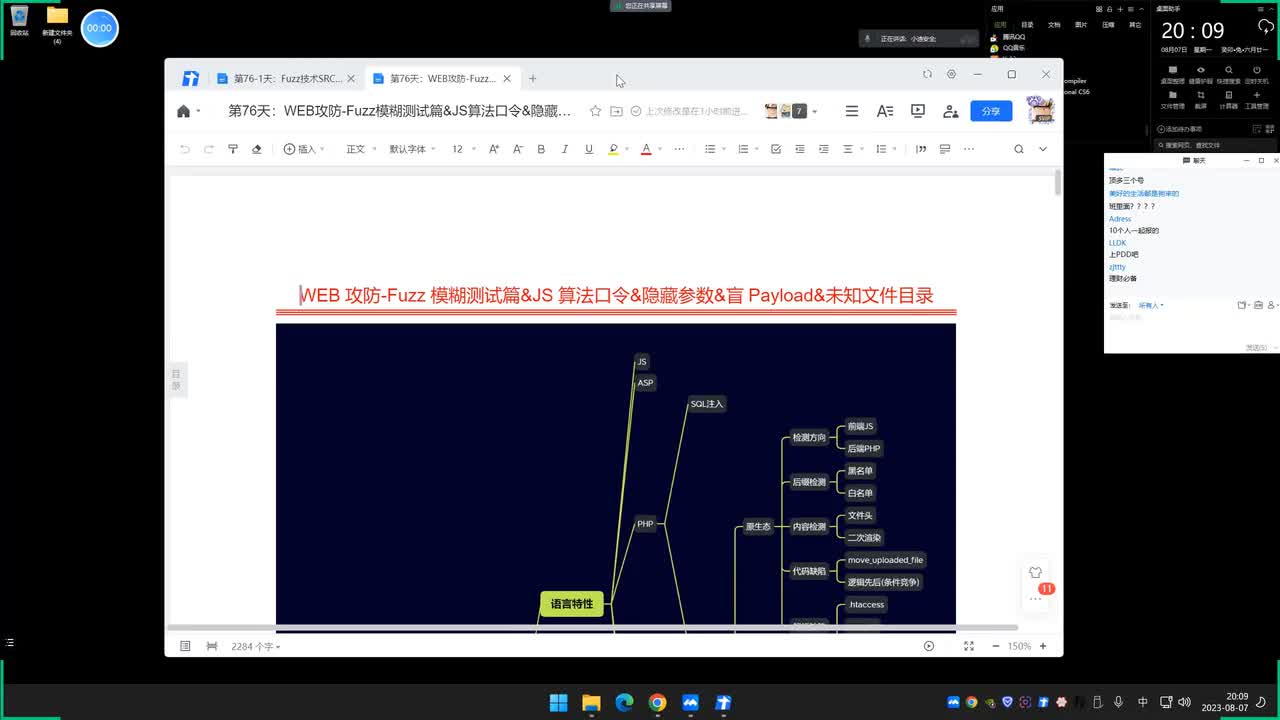Collapse the toolbar with chevron
The height and width of the screenshot is (720, 1280).
[1043, 149]
